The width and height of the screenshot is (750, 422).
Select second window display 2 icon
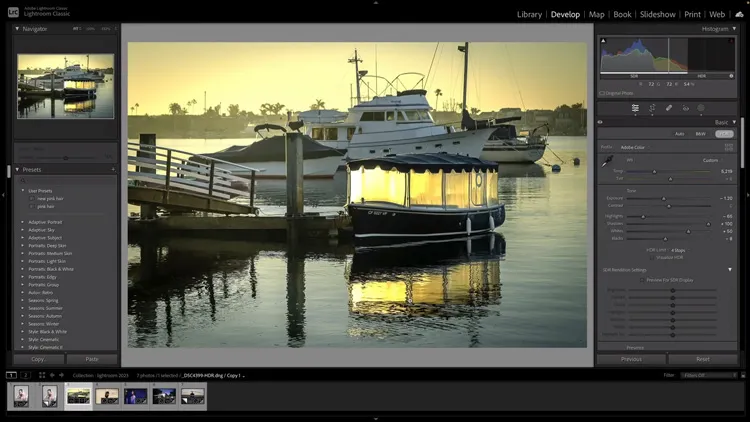25,375
